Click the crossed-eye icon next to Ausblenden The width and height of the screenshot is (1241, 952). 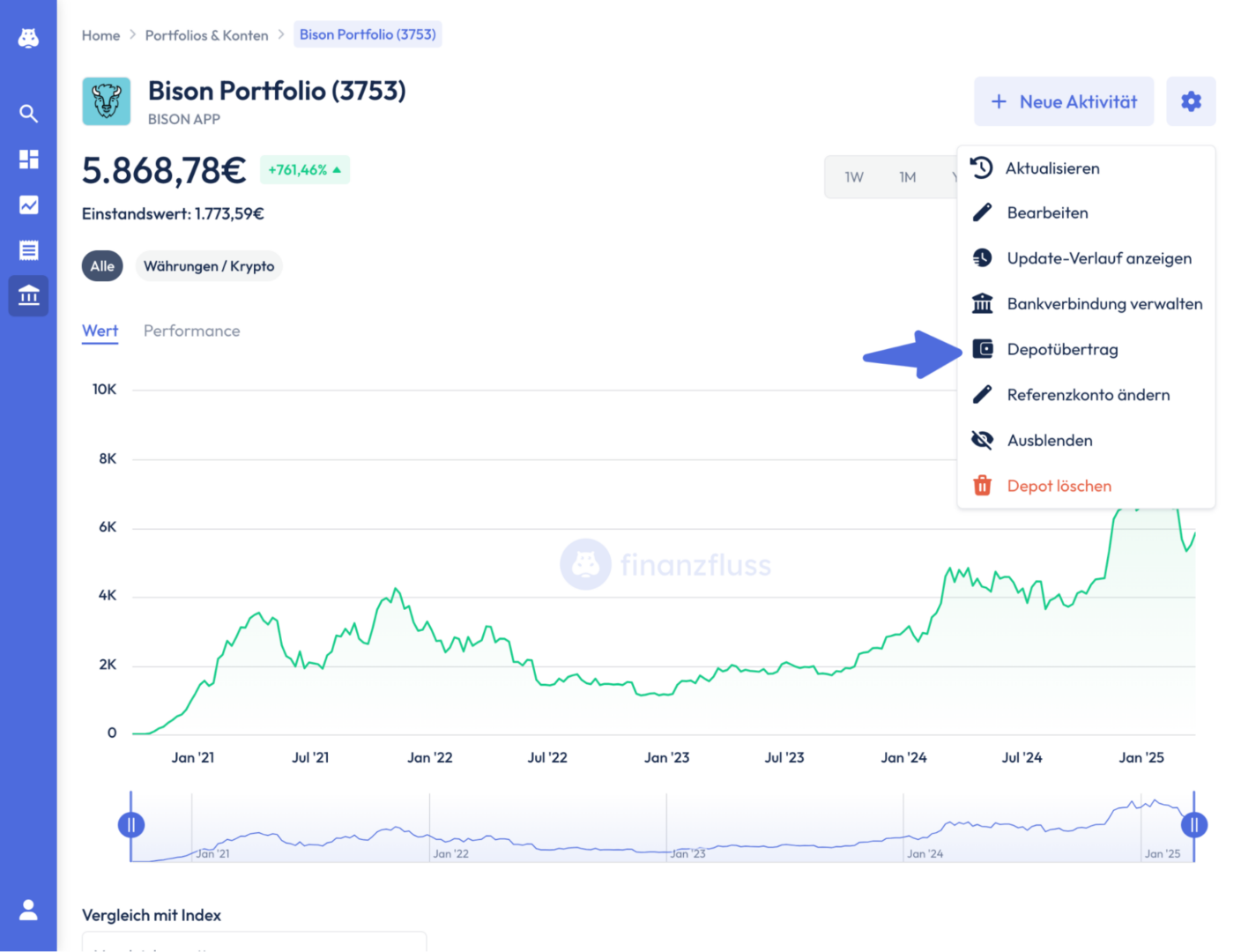click(982, 440)
